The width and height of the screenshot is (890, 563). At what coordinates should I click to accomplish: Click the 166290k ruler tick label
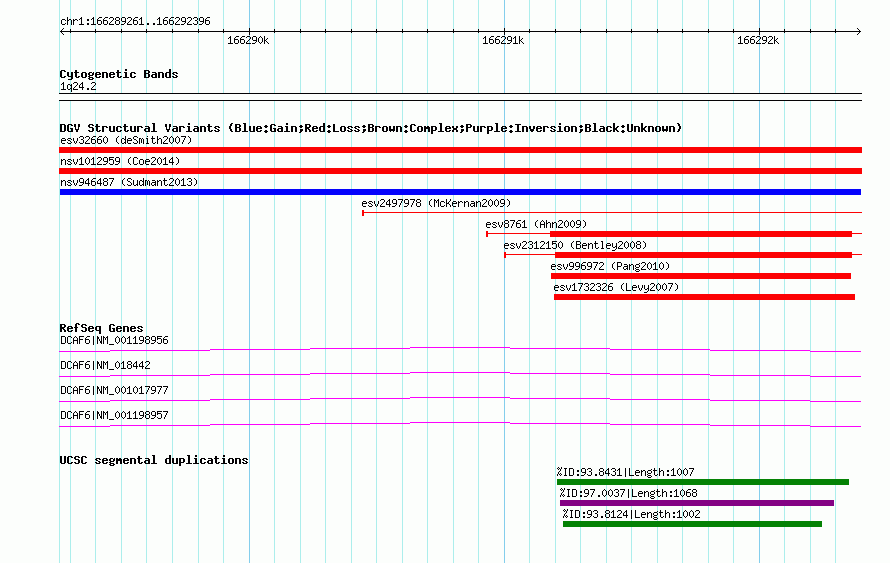[x=248, y=40]
